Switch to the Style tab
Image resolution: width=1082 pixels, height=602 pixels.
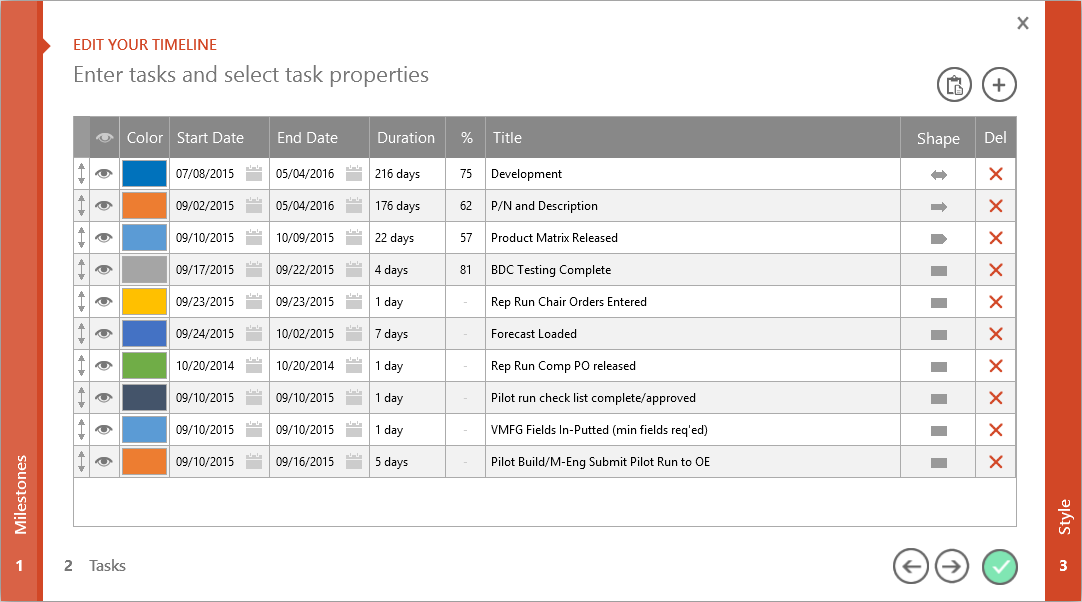point(1063,518)
